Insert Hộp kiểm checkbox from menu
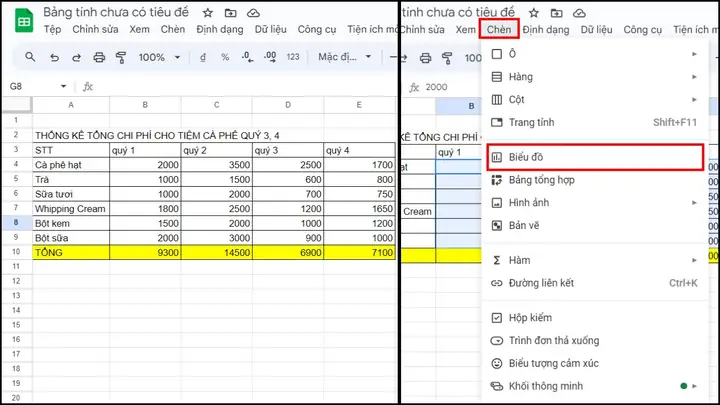Screen dimensions: 720x405 coord(595,318)
